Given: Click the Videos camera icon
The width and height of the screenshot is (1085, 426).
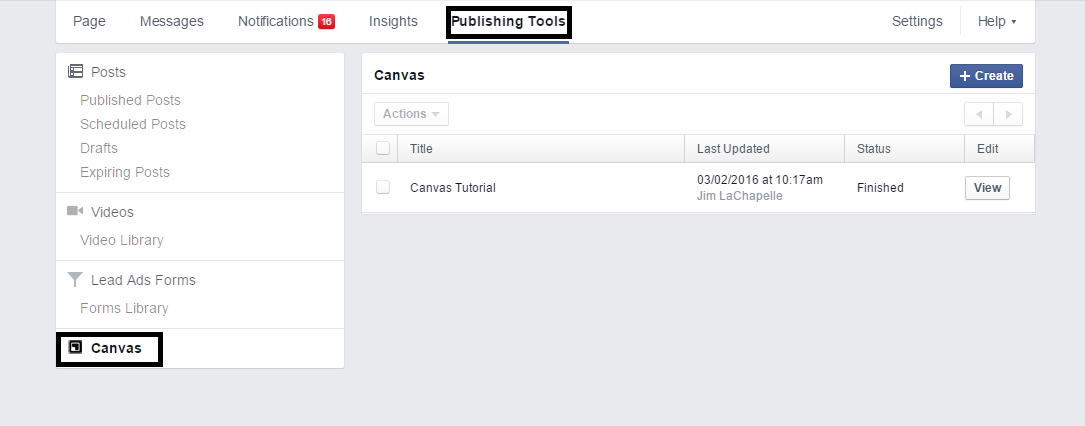Looking at the screenshot, I should click(x=75, y=211).
